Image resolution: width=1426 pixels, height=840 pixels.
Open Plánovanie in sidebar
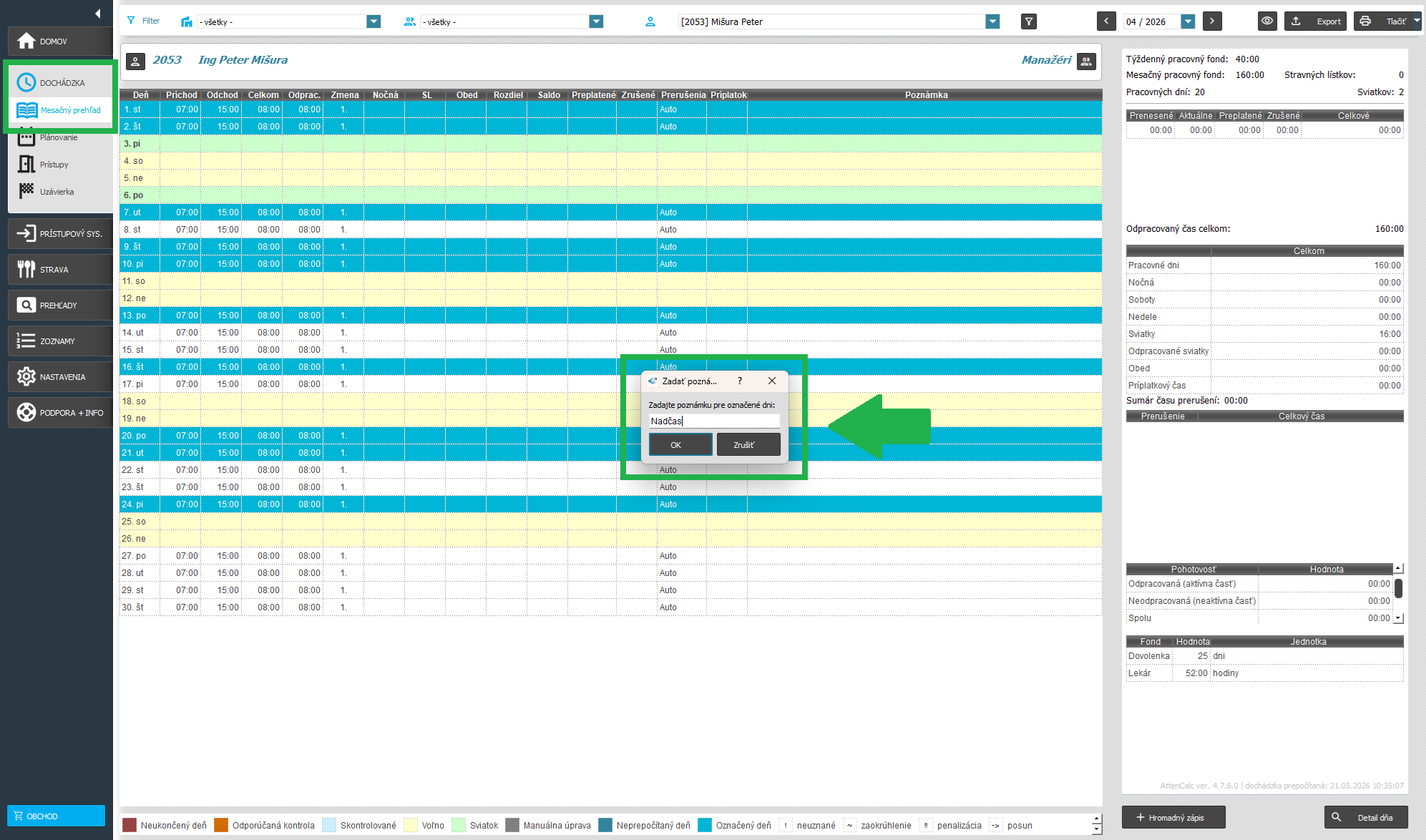59,137
